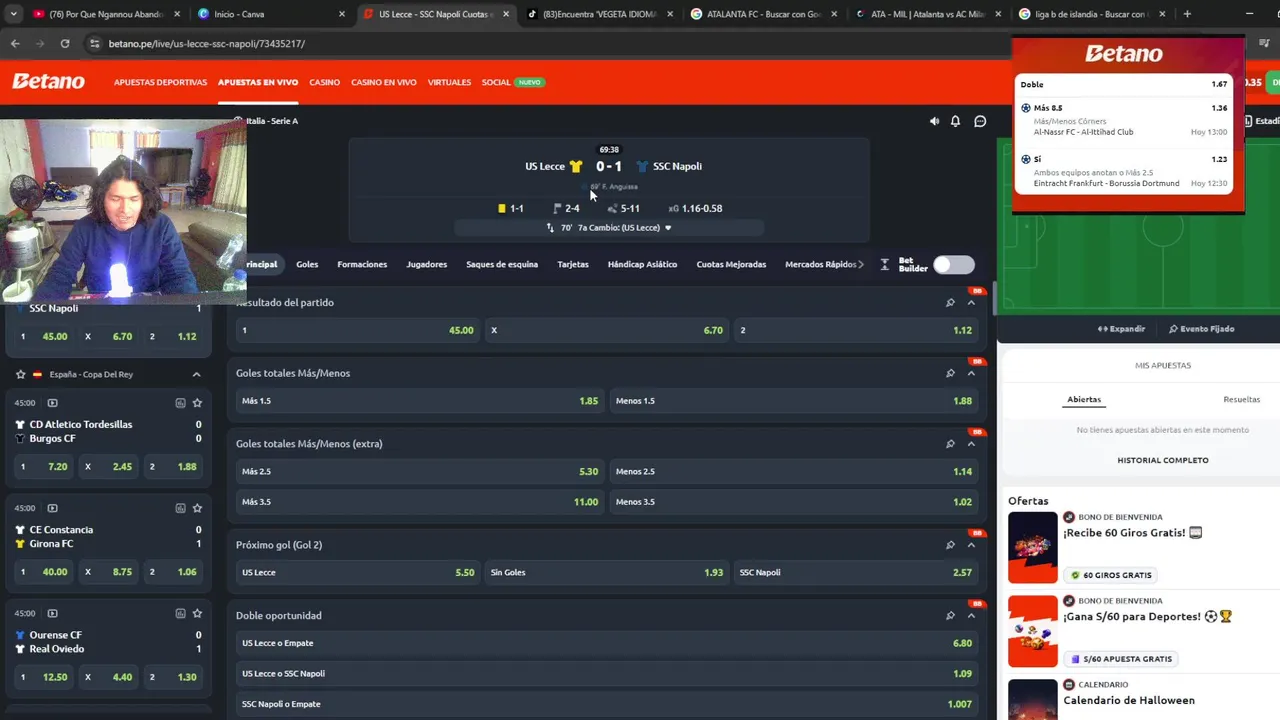Viewport: 1280px width, 720px height.
Task: Click live stream icon on CE Constancia card
Action: [53, 508]
